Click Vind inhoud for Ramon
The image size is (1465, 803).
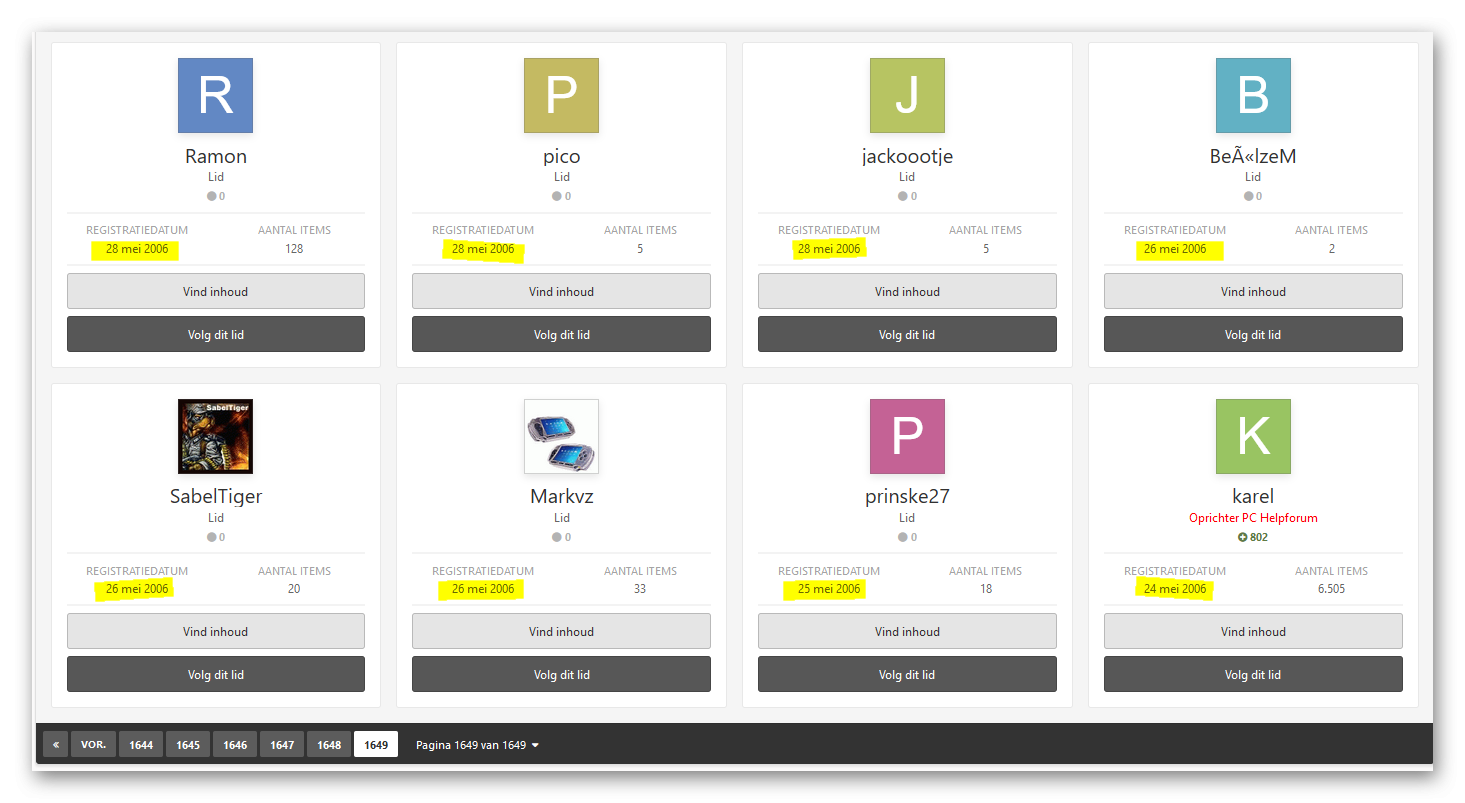[x=216, y=291]
